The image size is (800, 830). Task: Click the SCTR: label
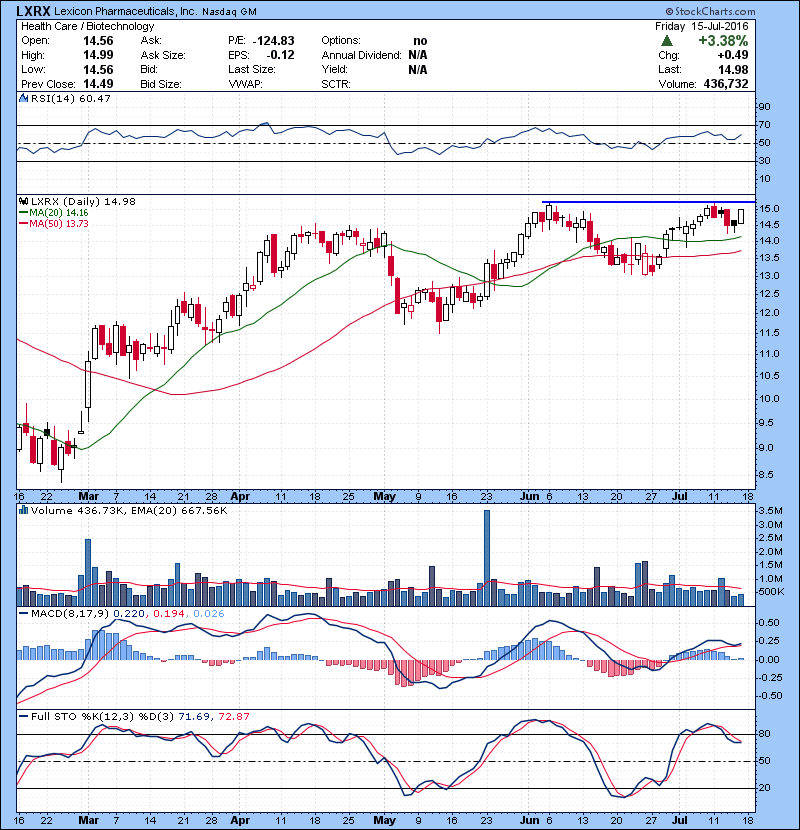click(x=336, y=84)
